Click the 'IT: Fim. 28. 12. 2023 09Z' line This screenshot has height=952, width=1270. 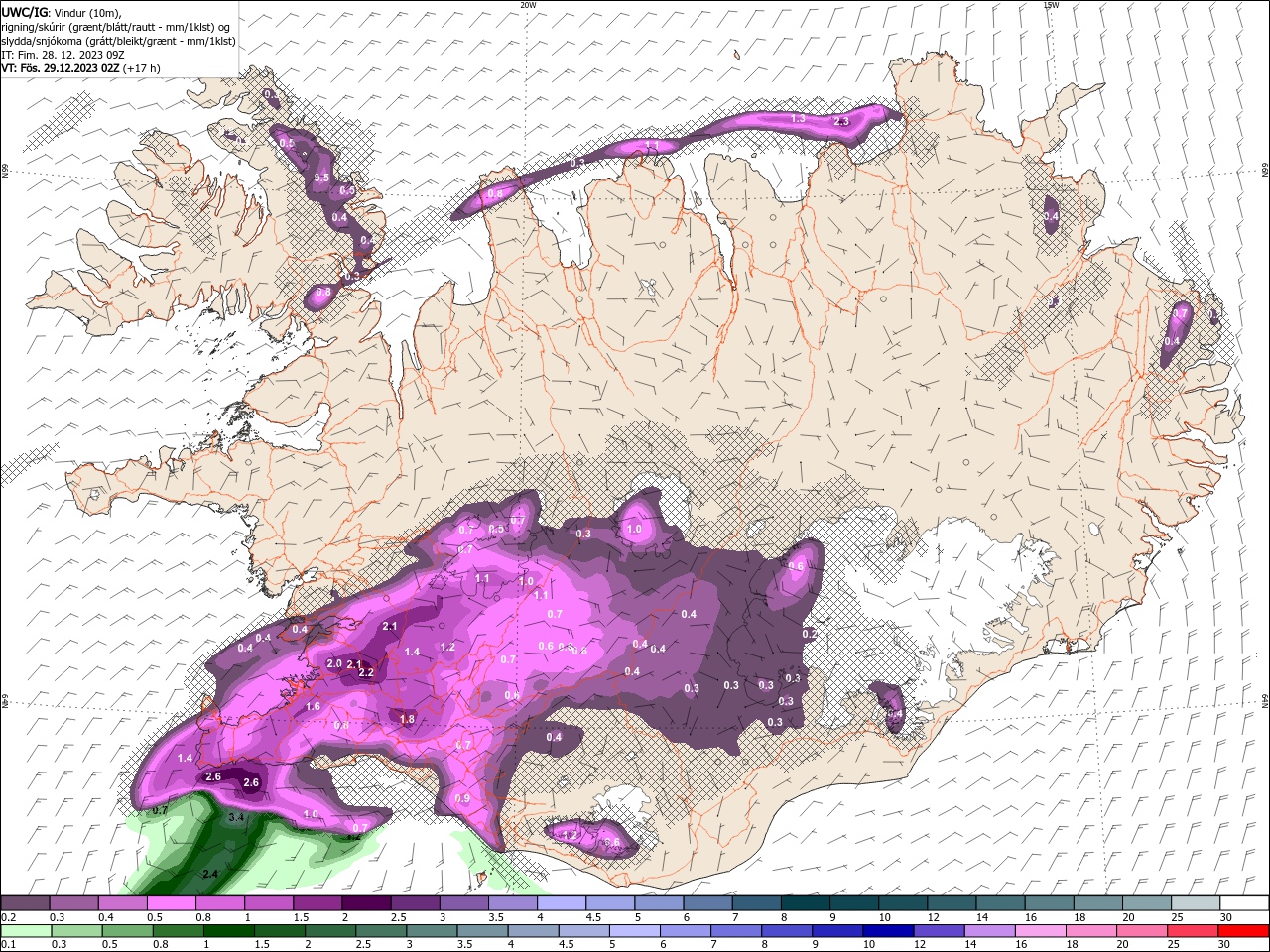click(63, 55)
